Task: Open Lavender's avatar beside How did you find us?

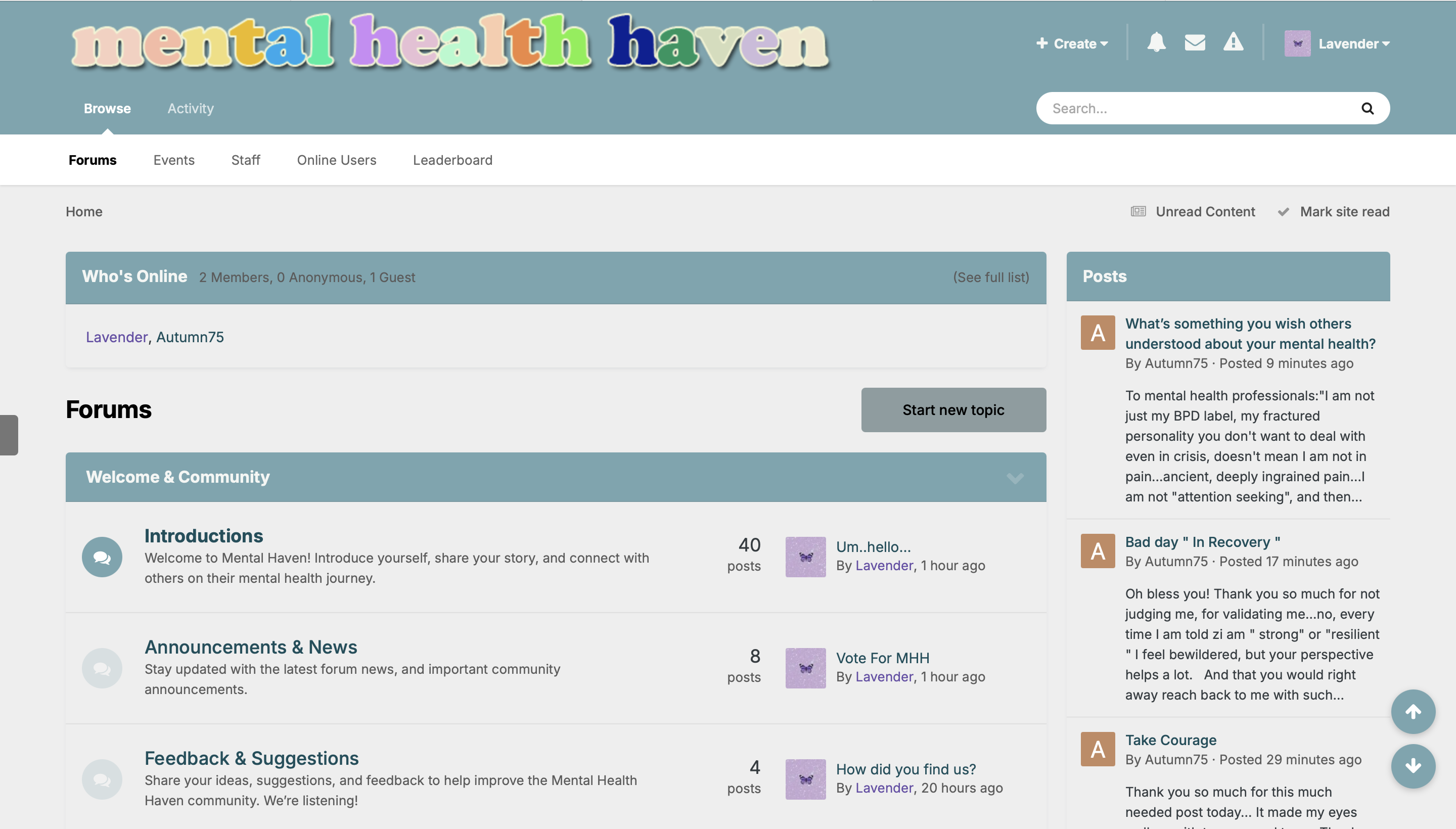Action: (805, 779)
